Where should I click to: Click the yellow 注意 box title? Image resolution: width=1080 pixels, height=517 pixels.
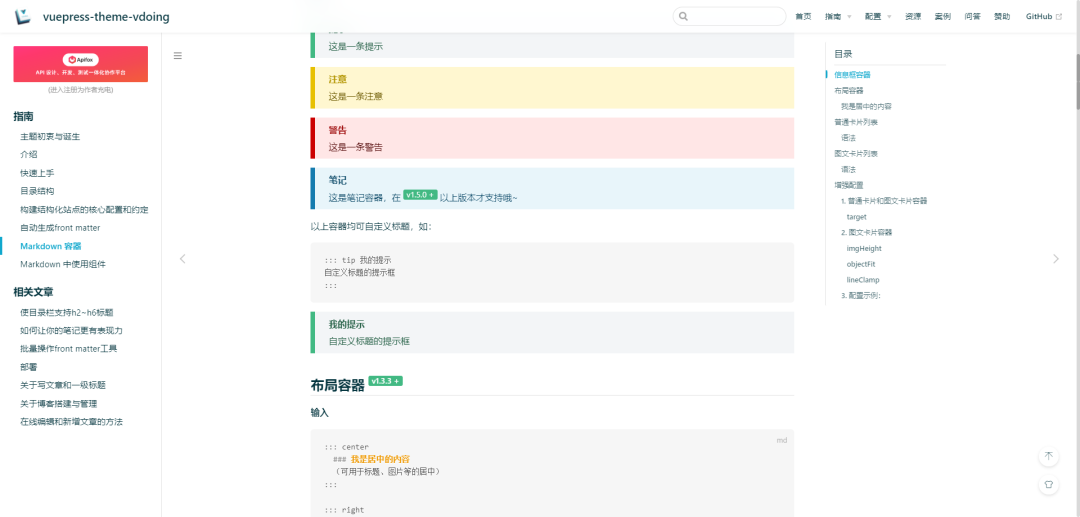point(338,79)
